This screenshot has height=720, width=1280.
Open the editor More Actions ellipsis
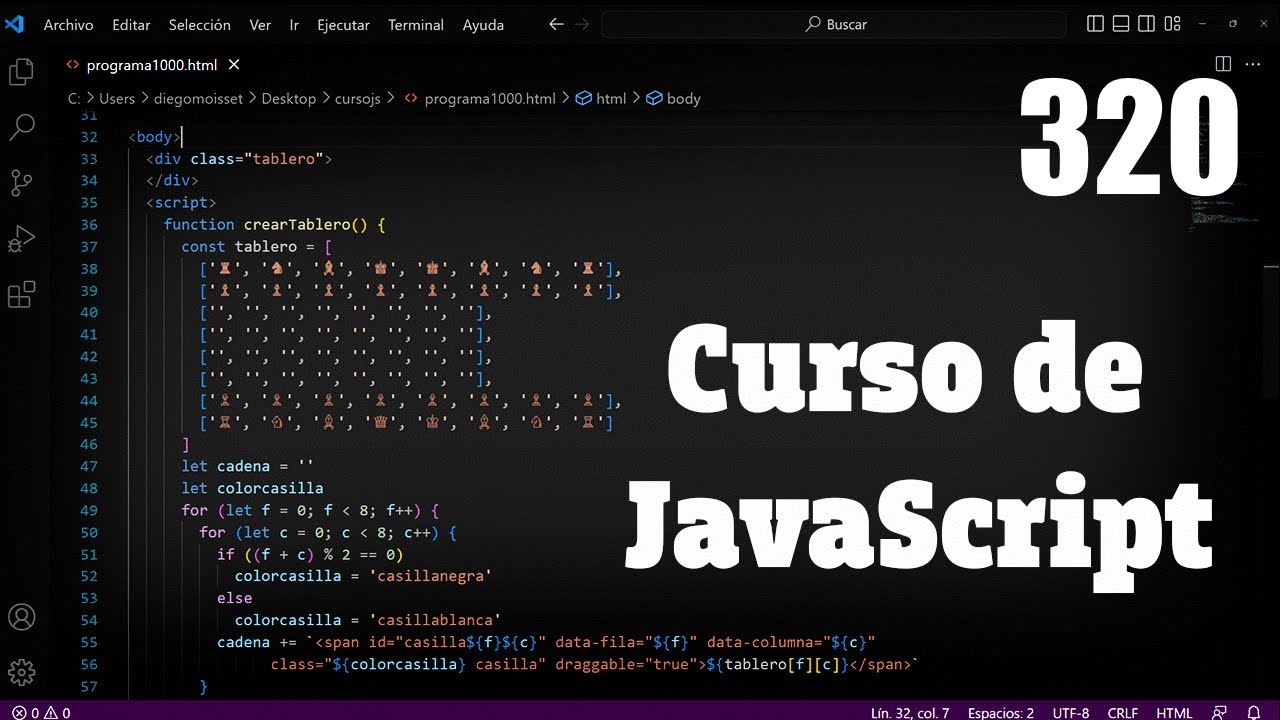[1252, 64]
